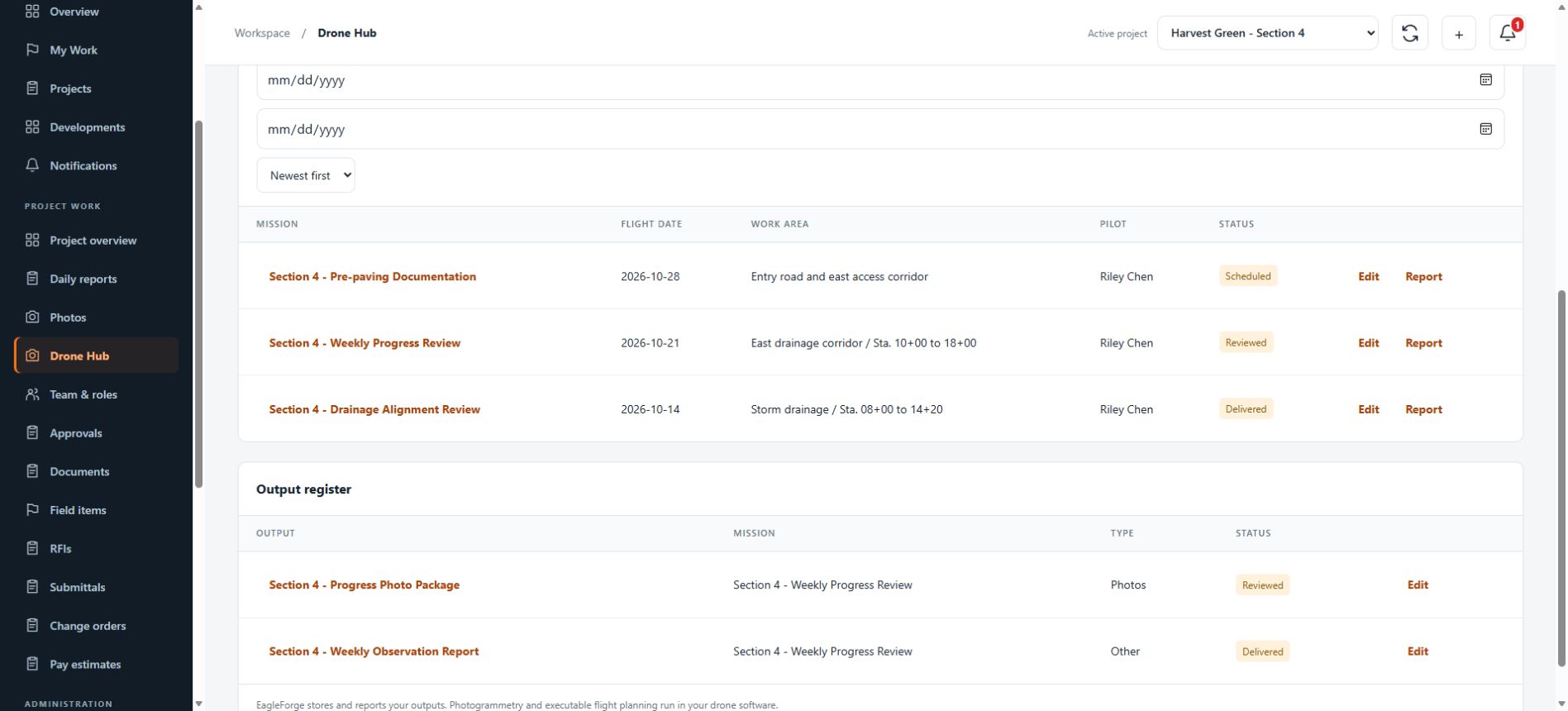Open Section 4 - Pre-paving Documentation link

pos(372,276)
